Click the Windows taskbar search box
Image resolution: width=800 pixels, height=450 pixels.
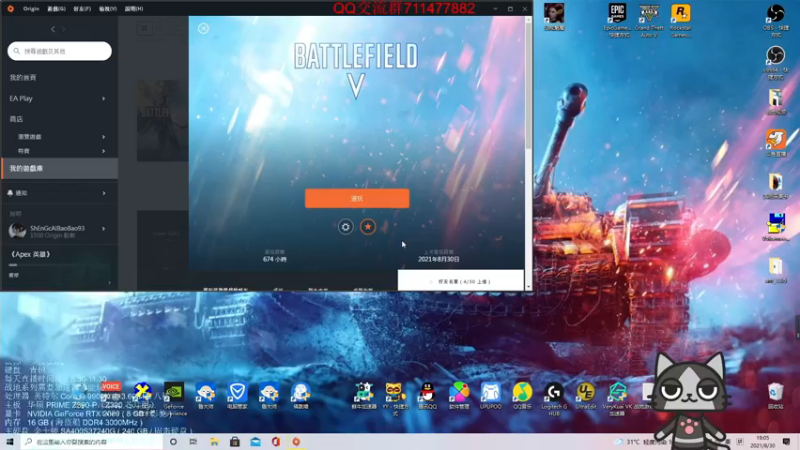click(92, 442)
